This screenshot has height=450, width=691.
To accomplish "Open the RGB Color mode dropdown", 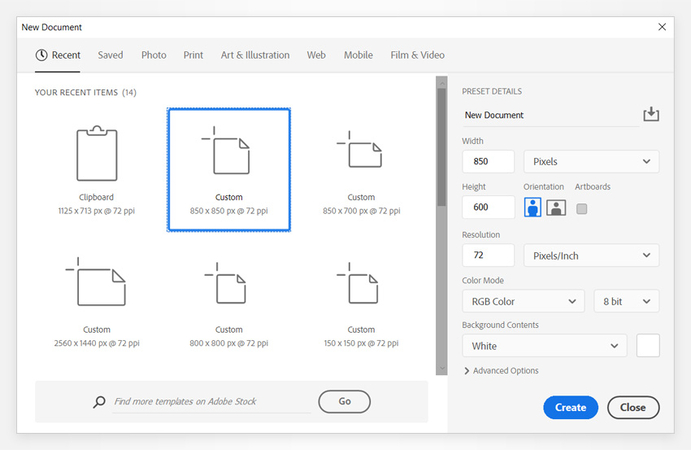I will [523, 301].
